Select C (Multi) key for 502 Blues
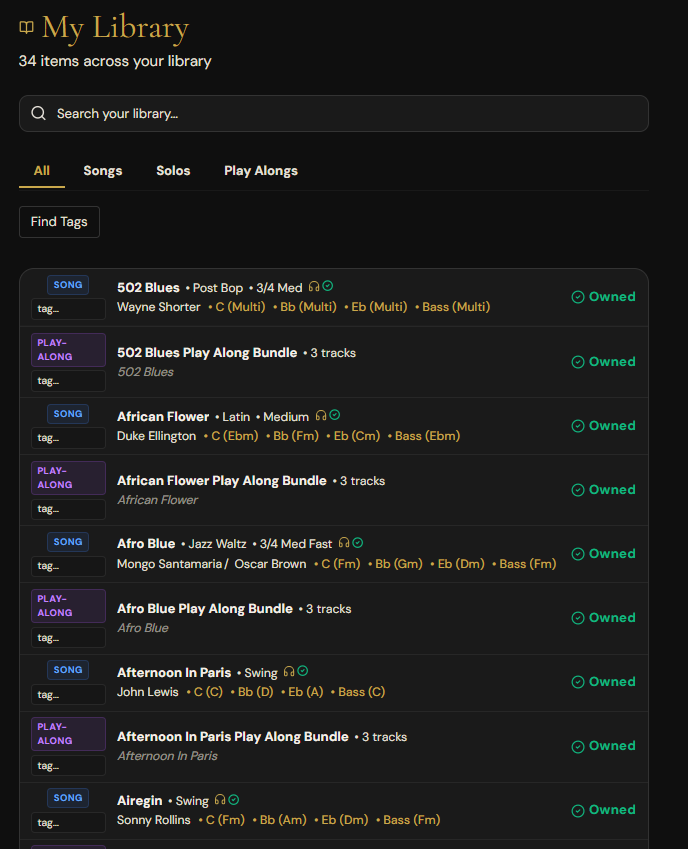The image size is (688, 849). 240,307
